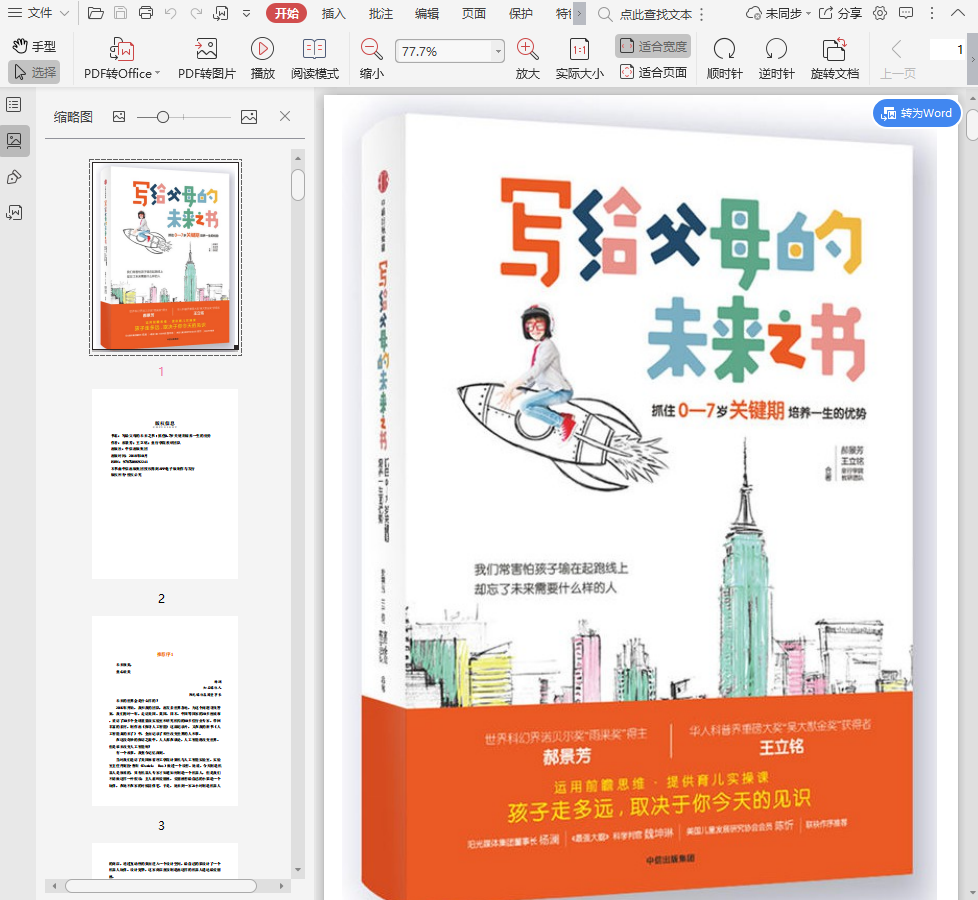Expand the quick access toolbar dropdown arrow
The image size is (978, 900).
tap(247, 12)
